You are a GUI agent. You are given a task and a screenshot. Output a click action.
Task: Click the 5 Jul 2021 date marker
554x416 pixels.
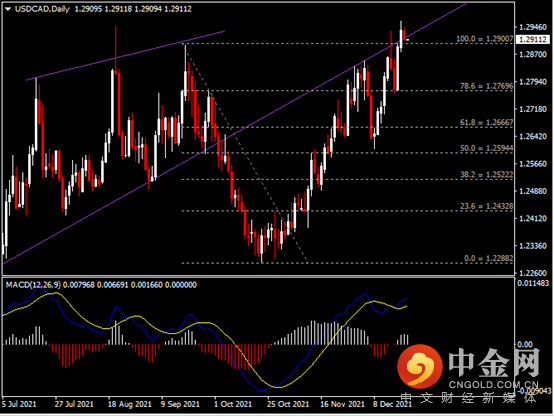tap(18, 404)
